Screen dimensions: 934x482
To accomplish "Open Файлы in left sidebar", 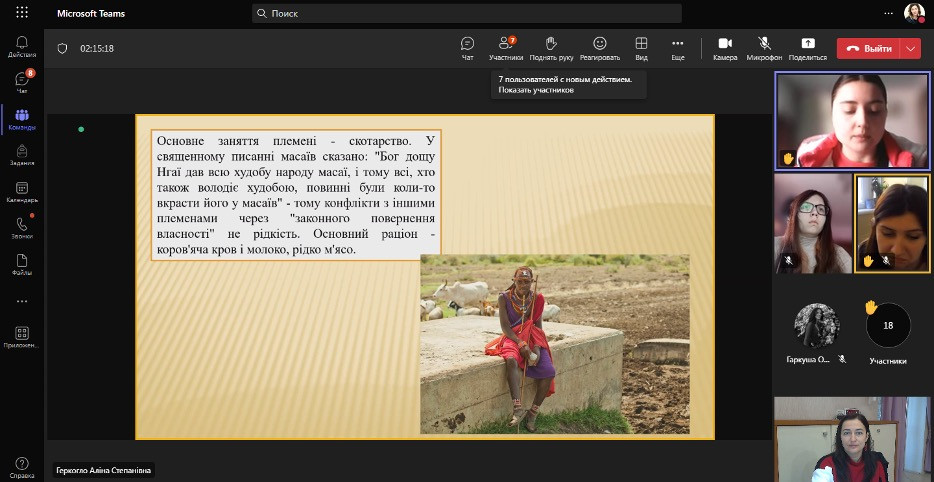I will [22, 264].
